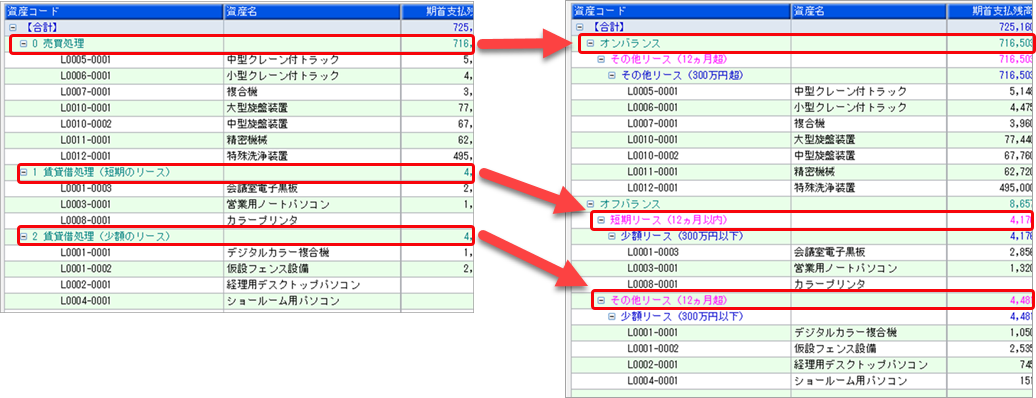Click 複合機 name in left grid

click(x=242, y=92)
